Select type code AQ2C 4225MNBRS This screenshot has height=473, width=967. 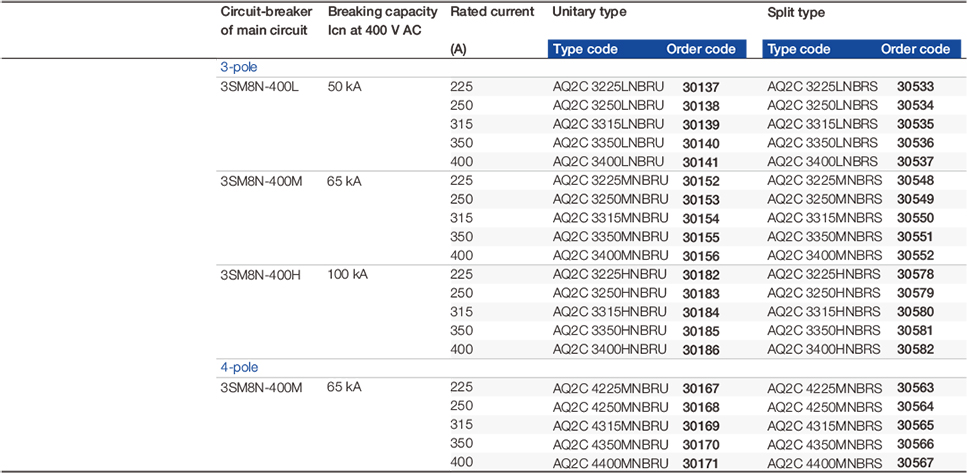pyautogui.click(x=822, y=387)
